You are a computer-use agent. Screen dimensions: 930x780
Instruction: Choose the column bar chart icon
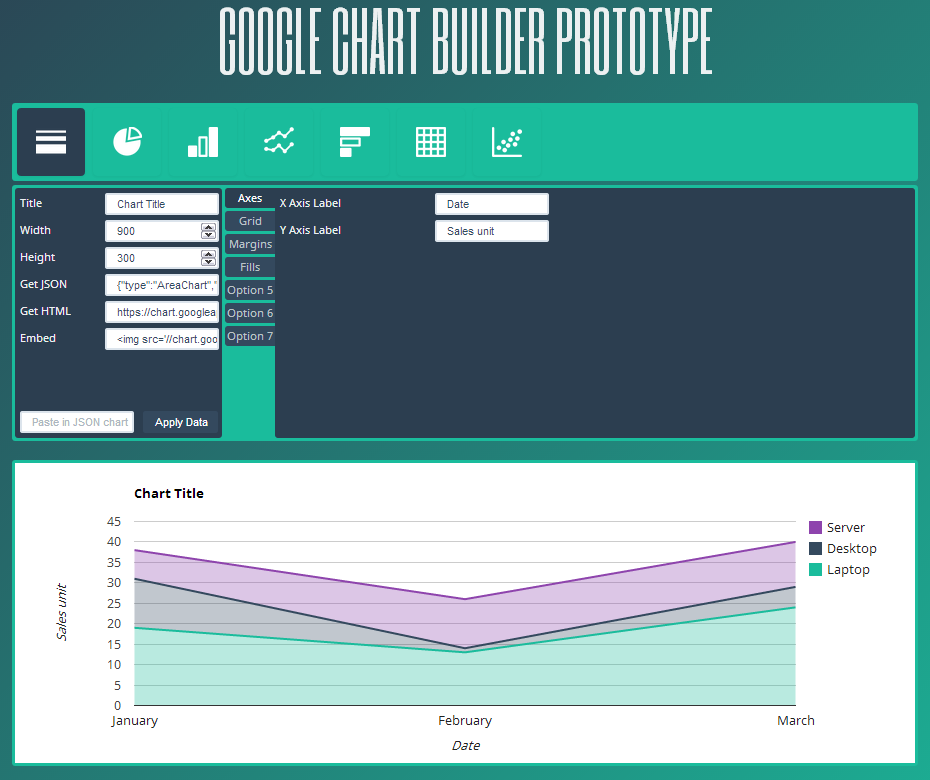(x=203, y=142)
